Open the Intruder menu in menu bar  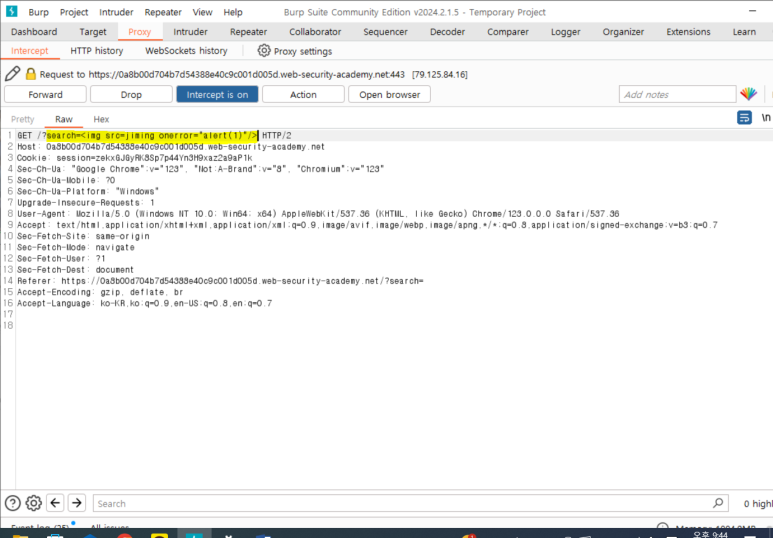[116, 12]
